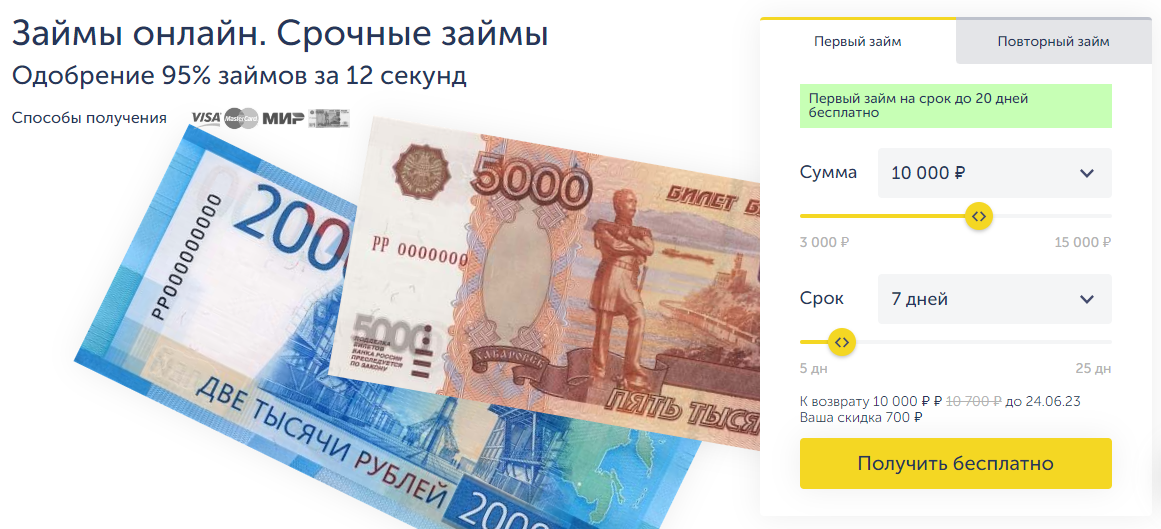
Task: Click the Visa payment icon
Action: 206,119
